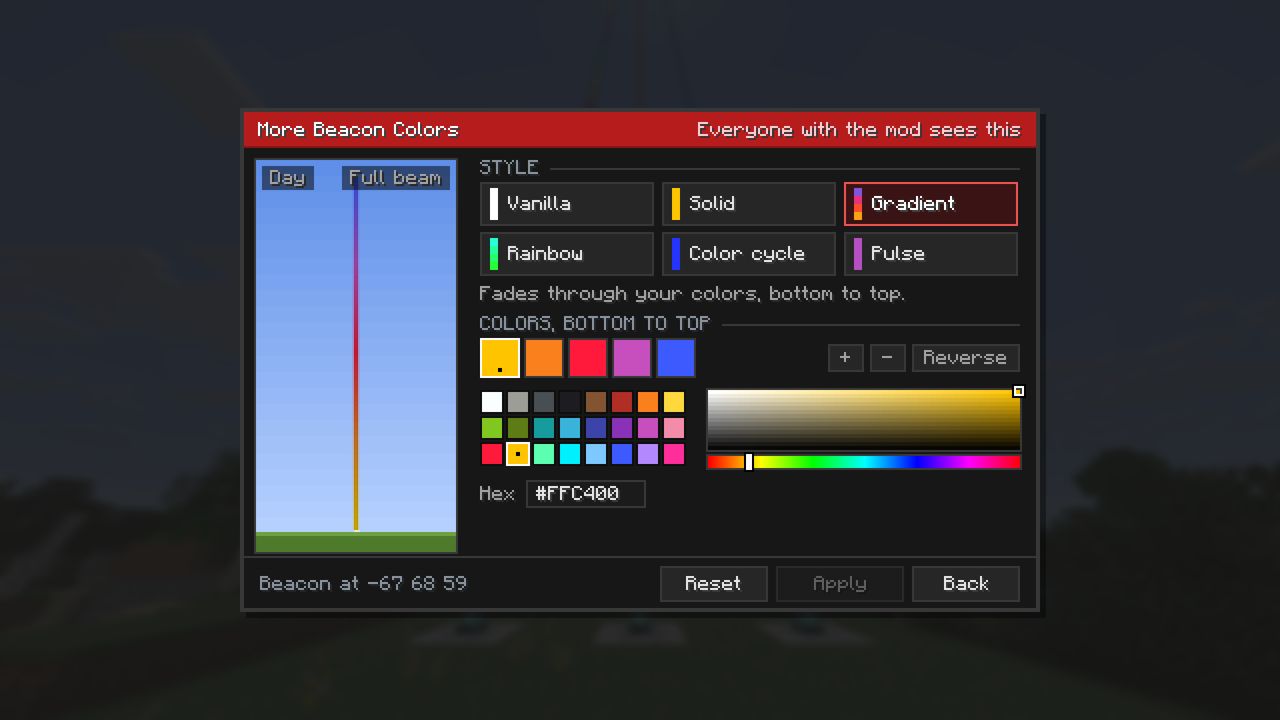This screenshot has height=720, width=1280.
Task: Click the Apply button
Action: tap(839, 584)
